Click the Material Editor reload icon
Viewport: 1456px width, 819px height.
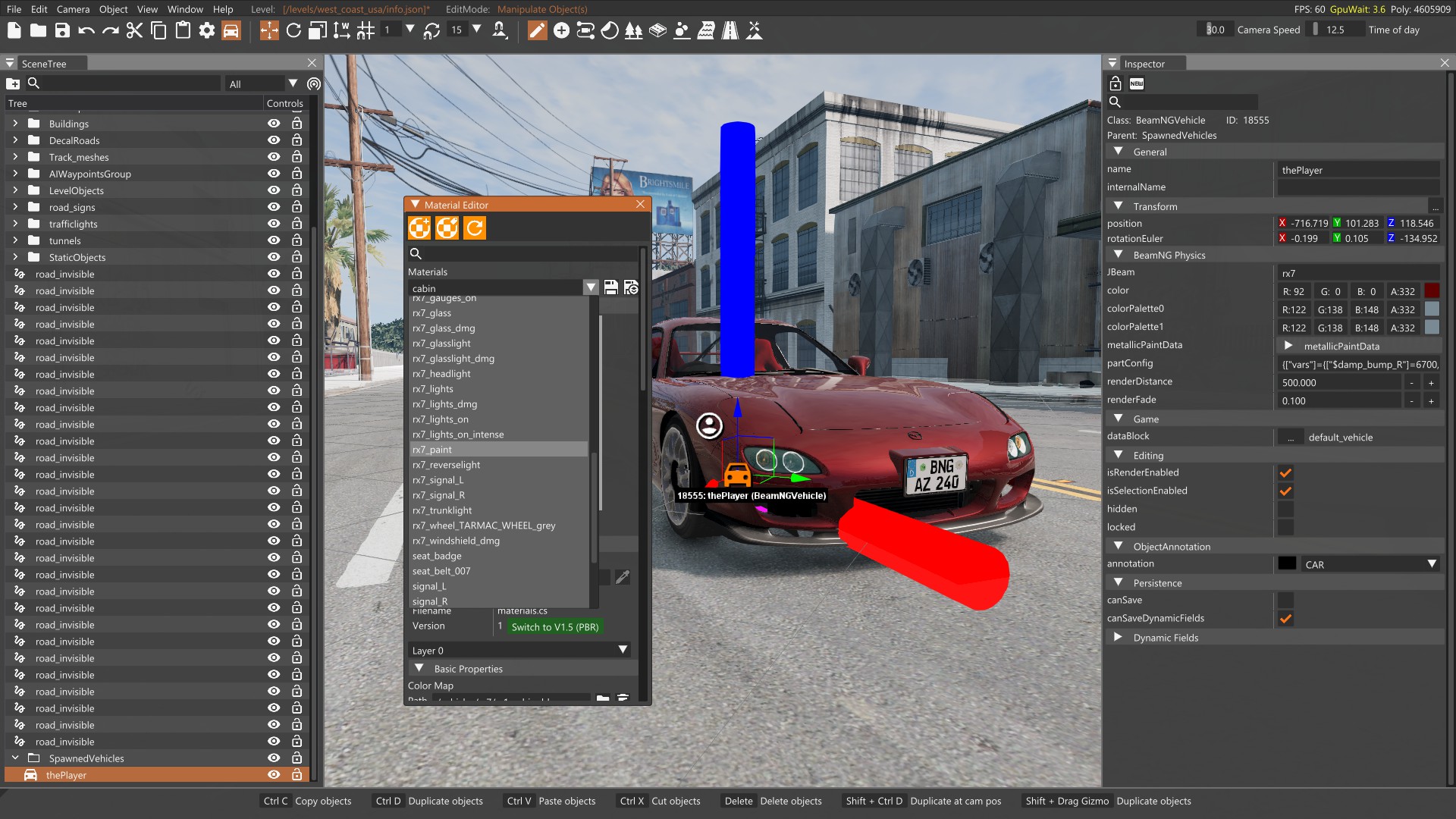tap(475, 227)
